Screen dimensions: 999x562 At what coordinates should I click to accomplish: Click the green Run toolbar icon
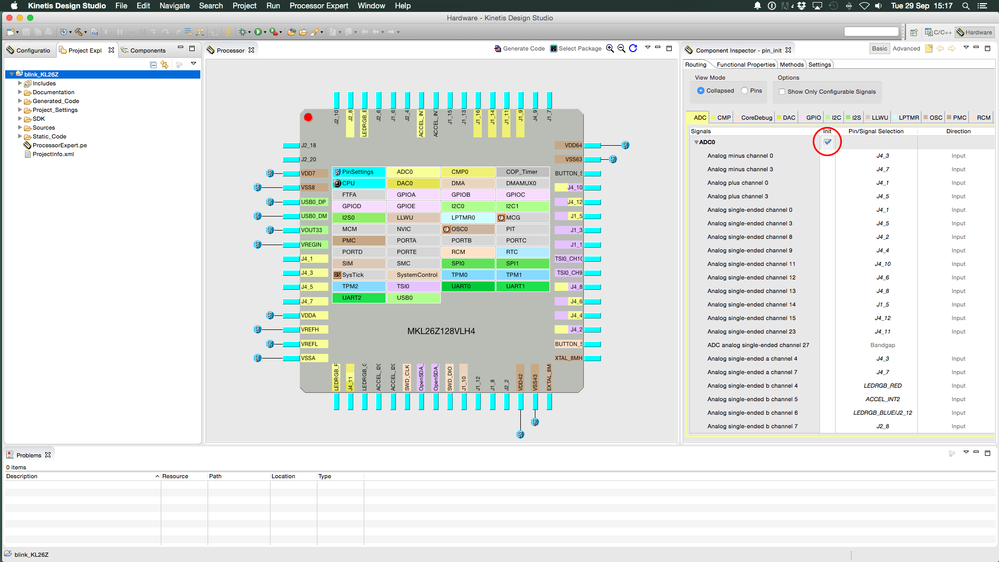pos(258,32)
